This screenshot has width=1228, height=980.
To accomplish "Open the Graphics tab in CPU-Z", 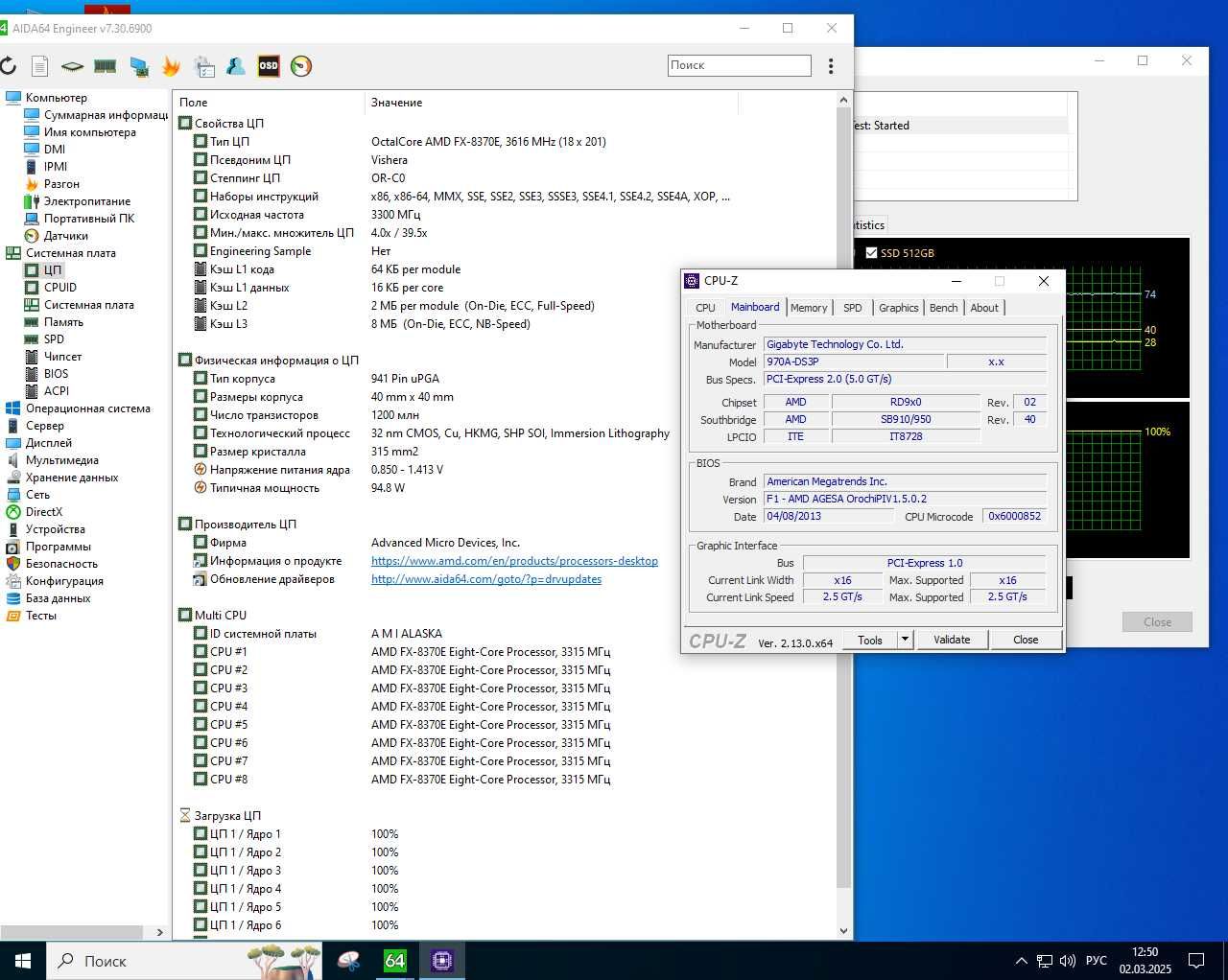I will pyautogui.click(x=899, y=308).
